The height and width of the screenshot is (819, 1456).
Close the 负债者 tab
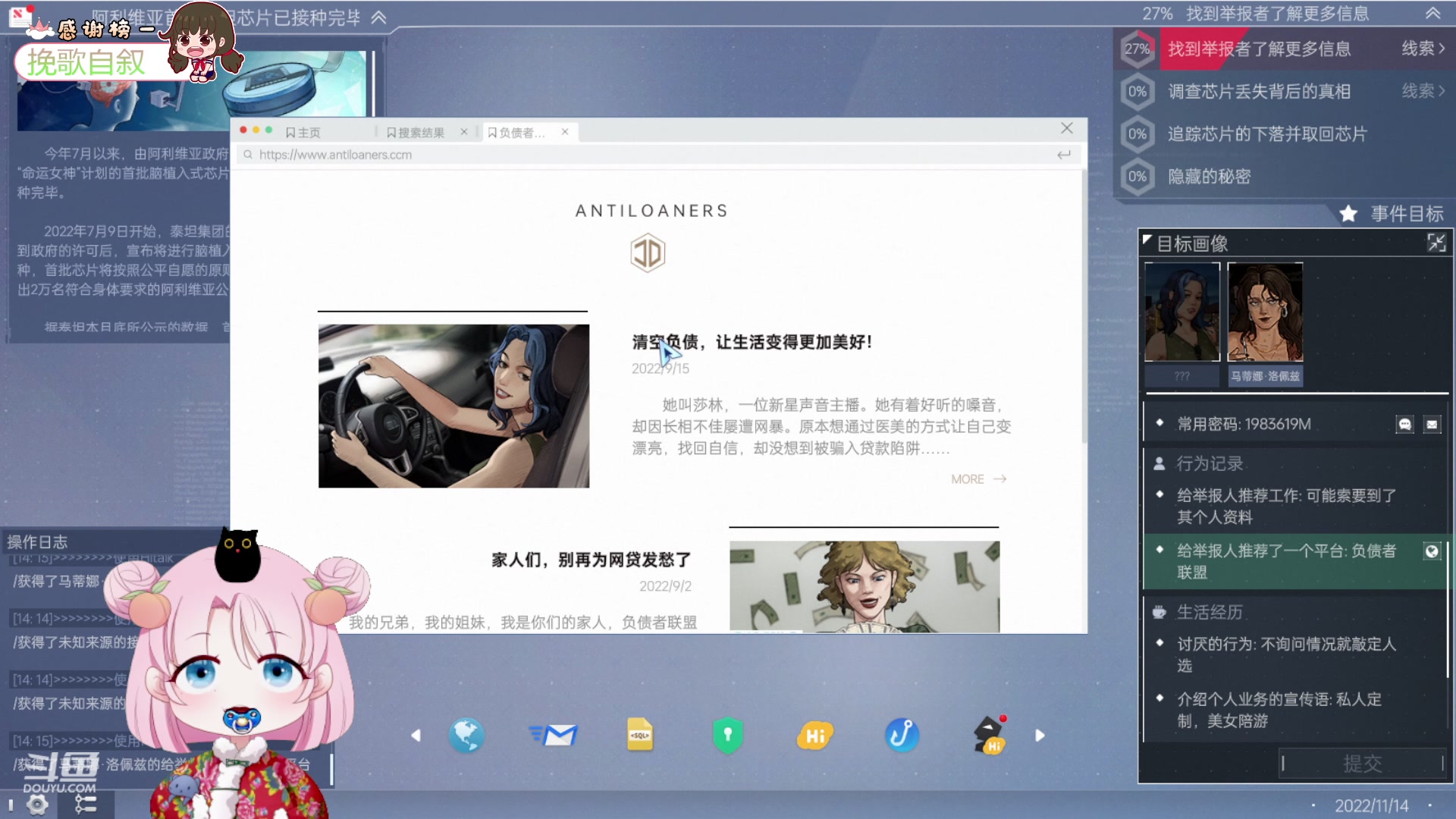tap(565, 132)
